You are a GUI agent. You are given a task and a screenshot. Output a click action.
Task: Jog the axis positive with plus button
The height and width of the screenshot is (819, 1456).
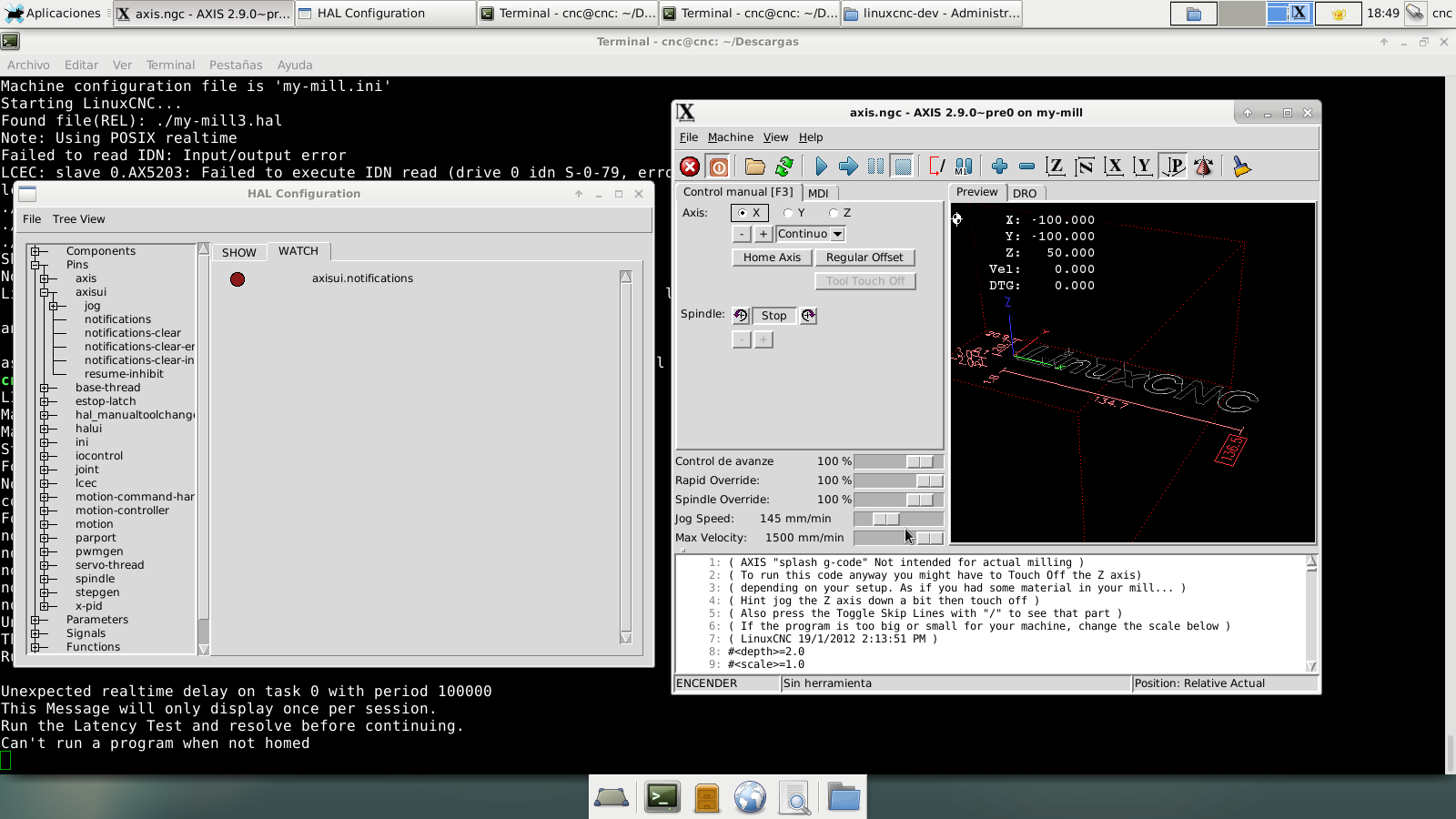point(763,234)
